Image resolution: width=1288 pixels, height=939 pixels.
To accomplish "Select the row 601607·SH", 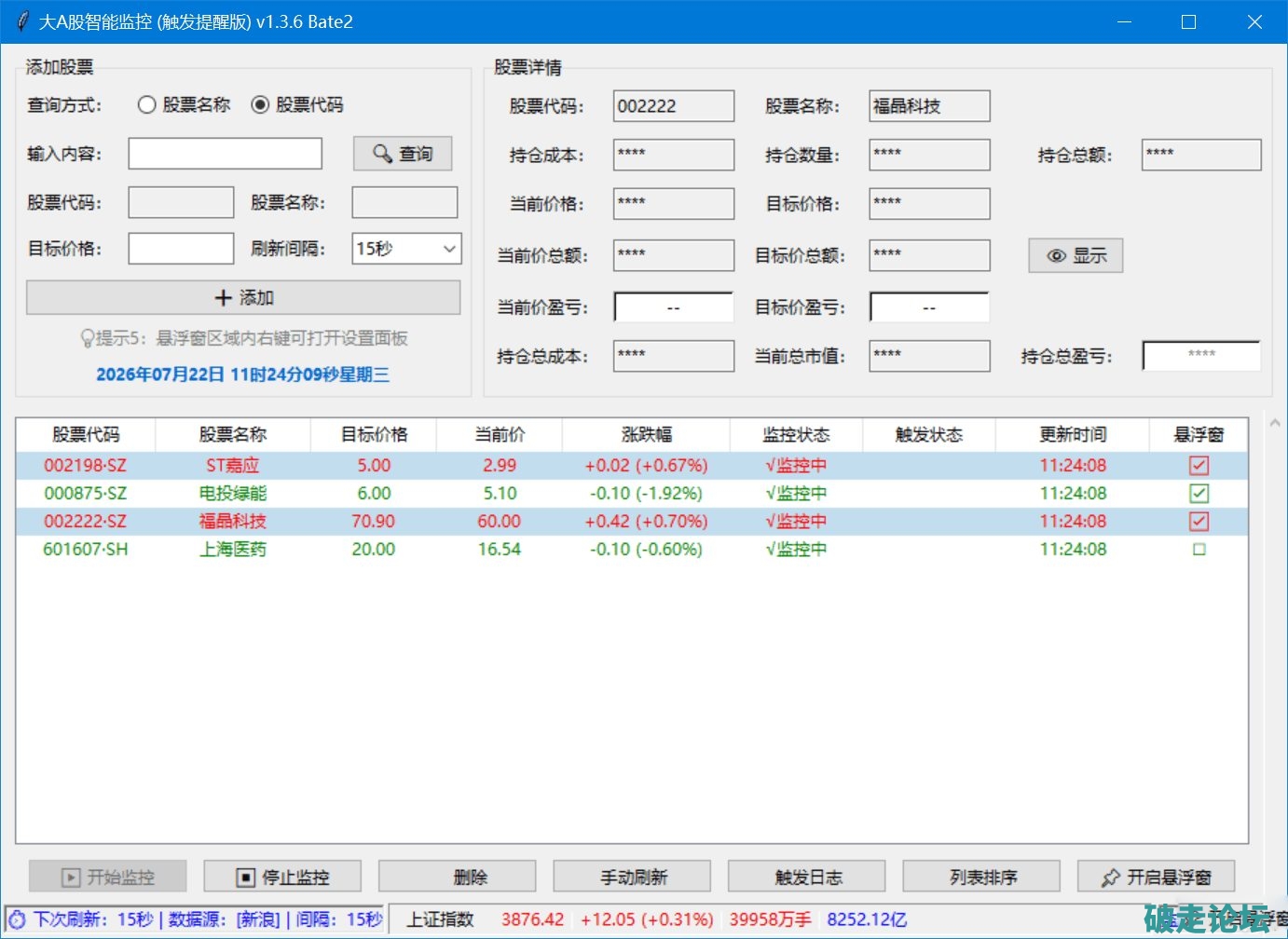I will coord(632,550).
